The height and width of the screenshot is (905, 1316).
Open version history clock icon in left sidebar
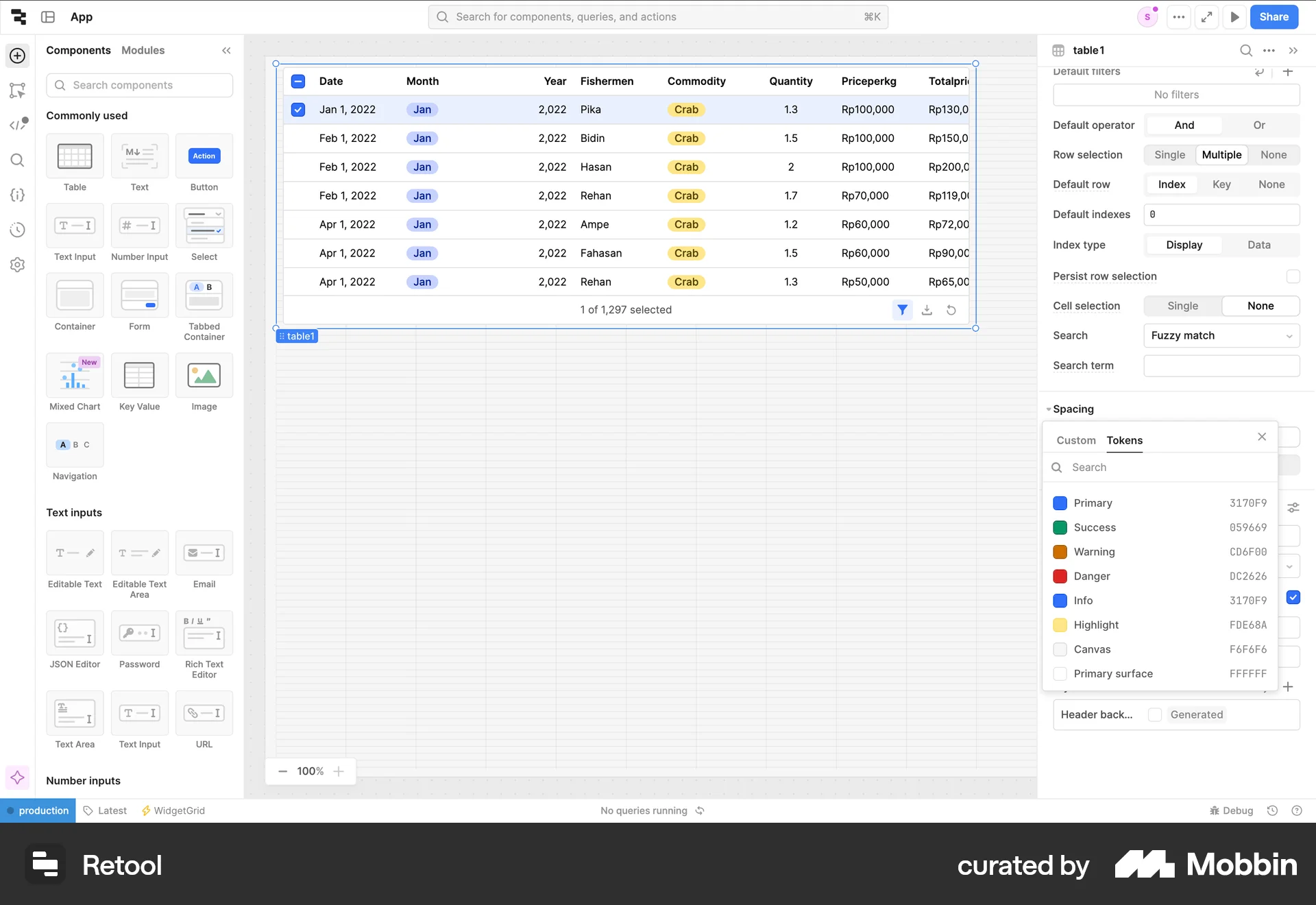[x=17, y=230]
